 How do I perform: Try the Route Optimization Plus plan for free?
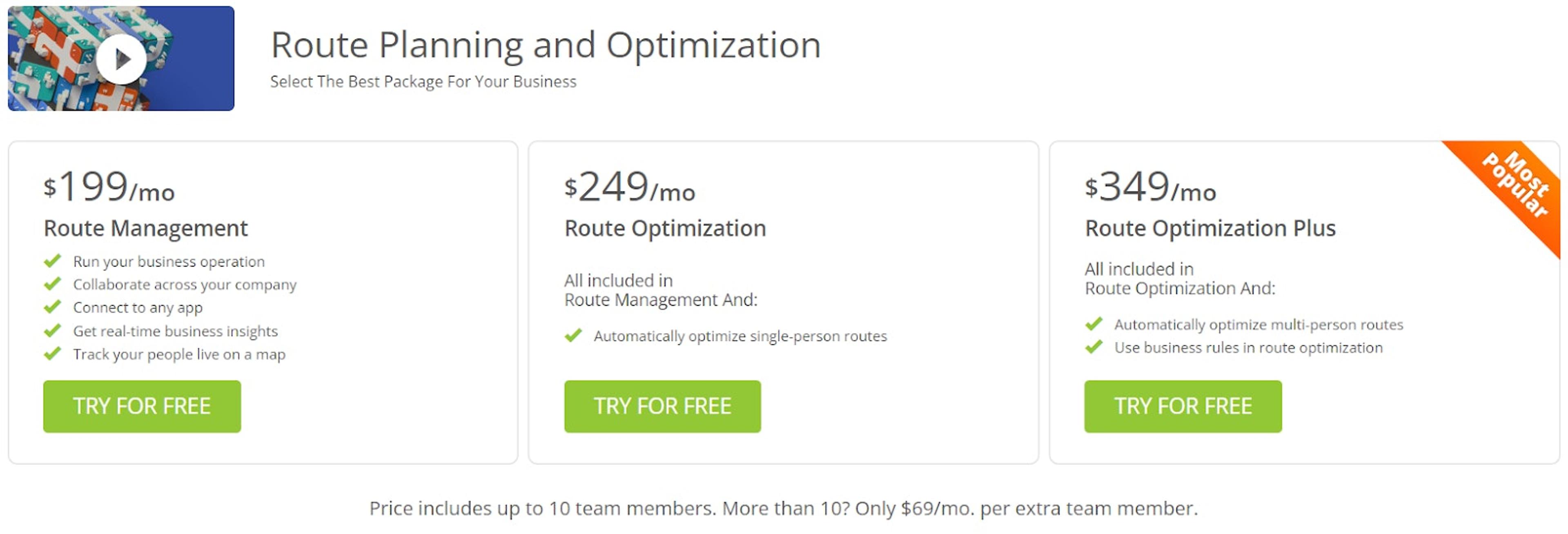(1183, 406)
